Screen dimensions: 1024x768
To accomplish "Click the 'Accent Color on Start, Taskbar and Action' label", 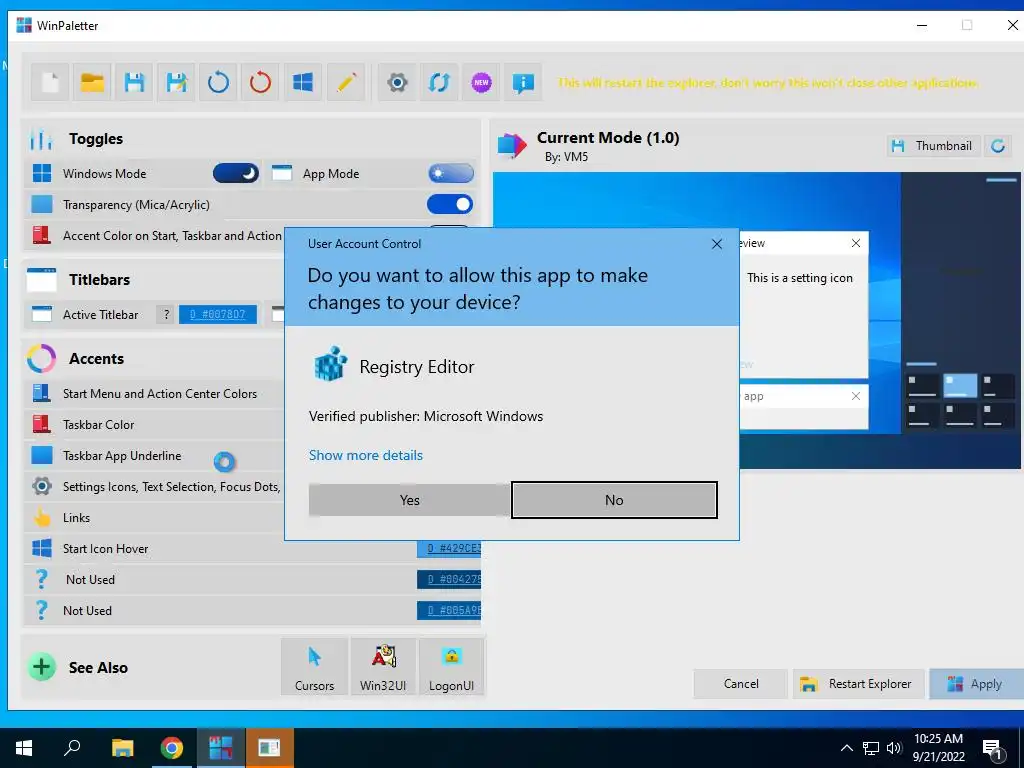I will 172,235.
